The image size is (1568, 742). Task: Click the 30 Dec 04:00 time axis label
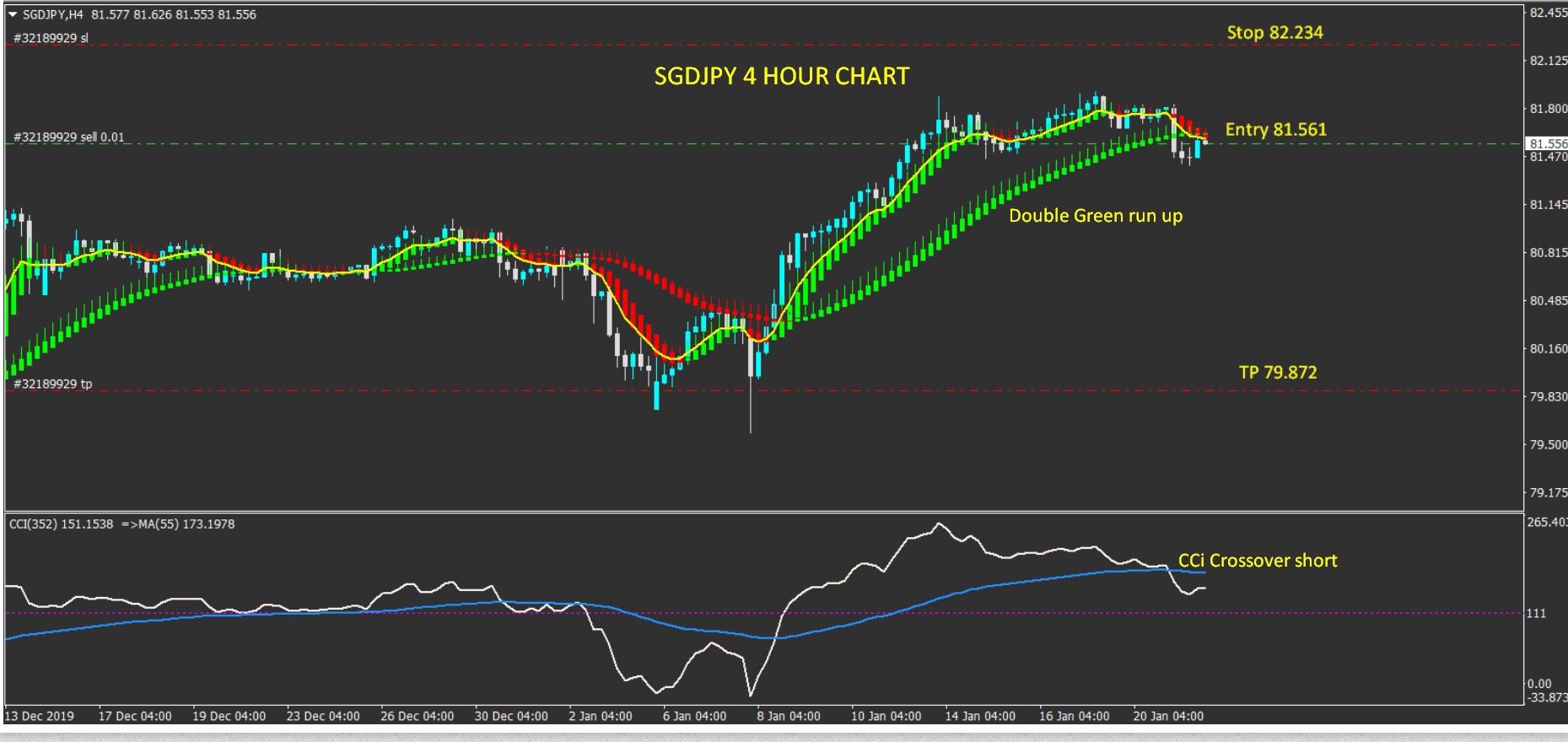(x=511, y=716)
